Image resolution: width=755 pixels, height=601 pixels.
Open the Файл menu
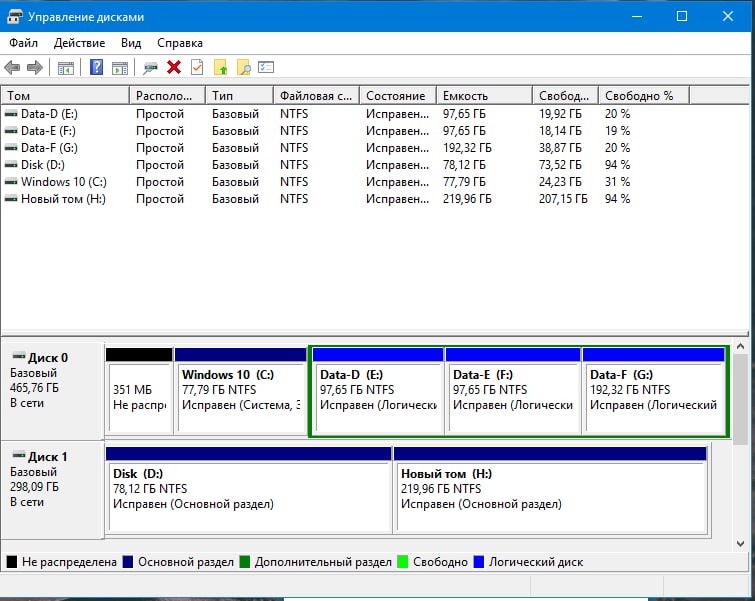click(23, 43)
